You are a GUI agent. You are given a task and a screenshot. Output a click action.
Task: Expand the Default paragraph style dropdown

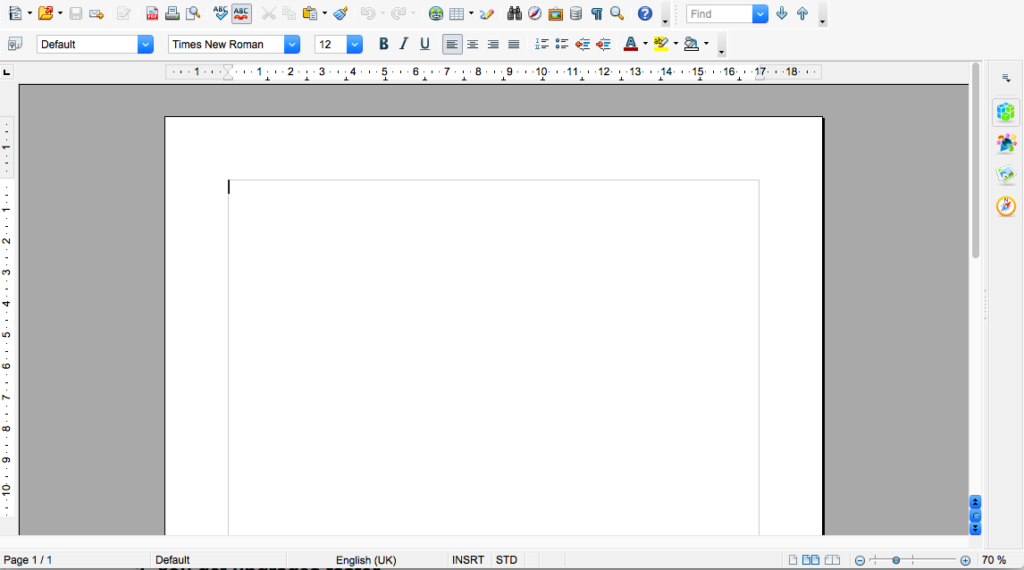[x=145, y=44]
